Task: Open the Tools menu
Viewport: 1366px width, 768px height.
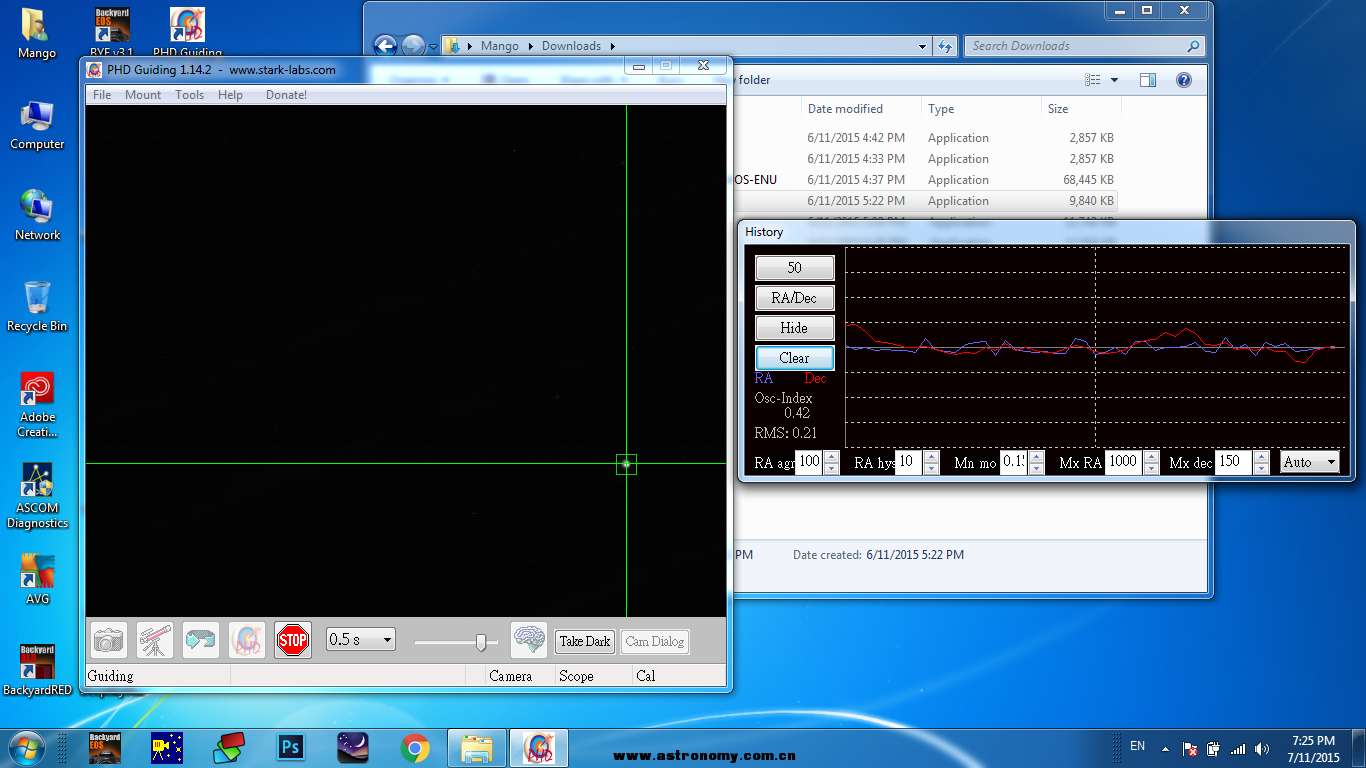Action: 189,95
